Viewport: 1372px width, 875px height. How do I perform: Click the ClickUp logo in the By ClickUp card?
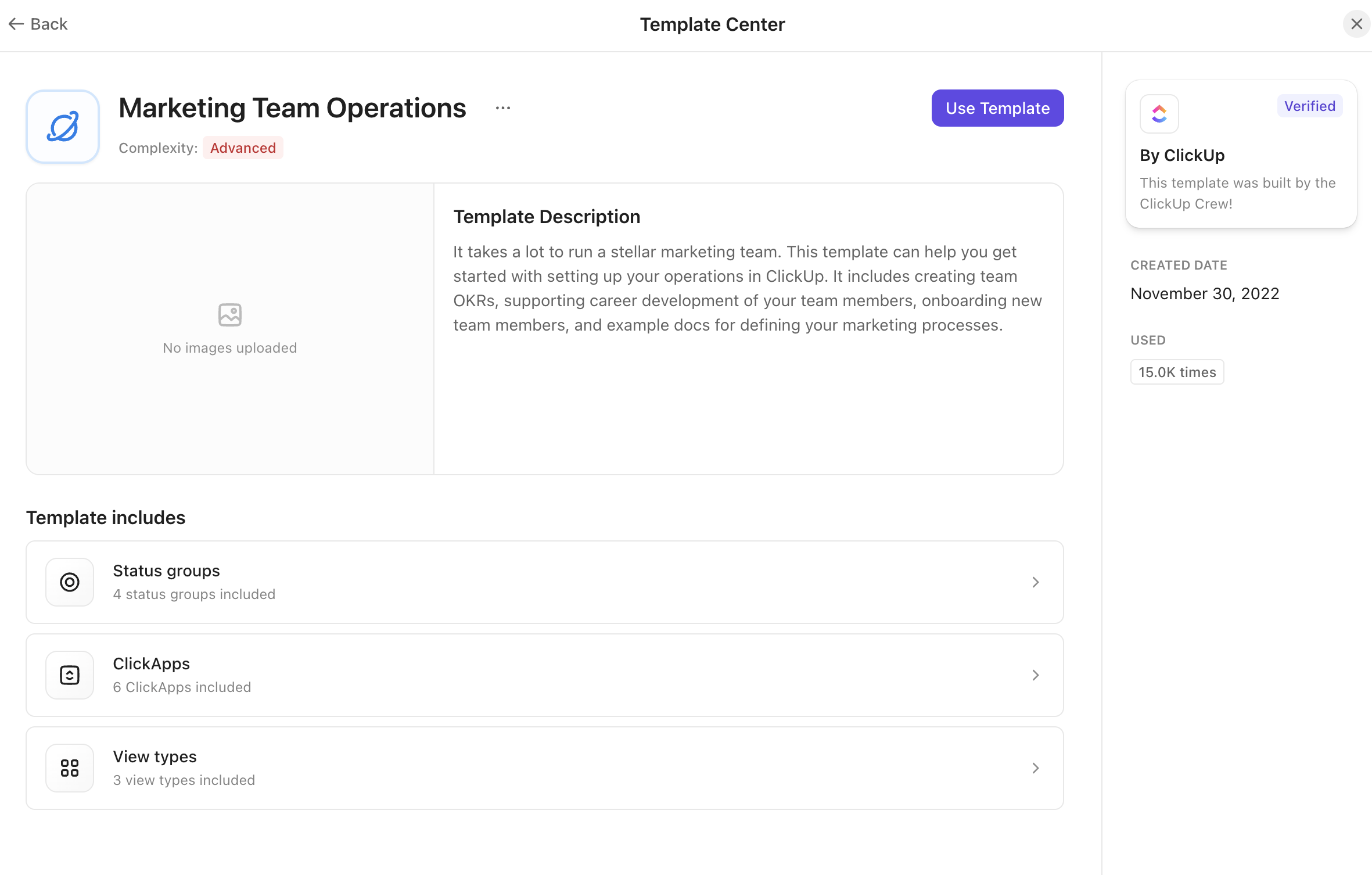(x=1159, y=114)
